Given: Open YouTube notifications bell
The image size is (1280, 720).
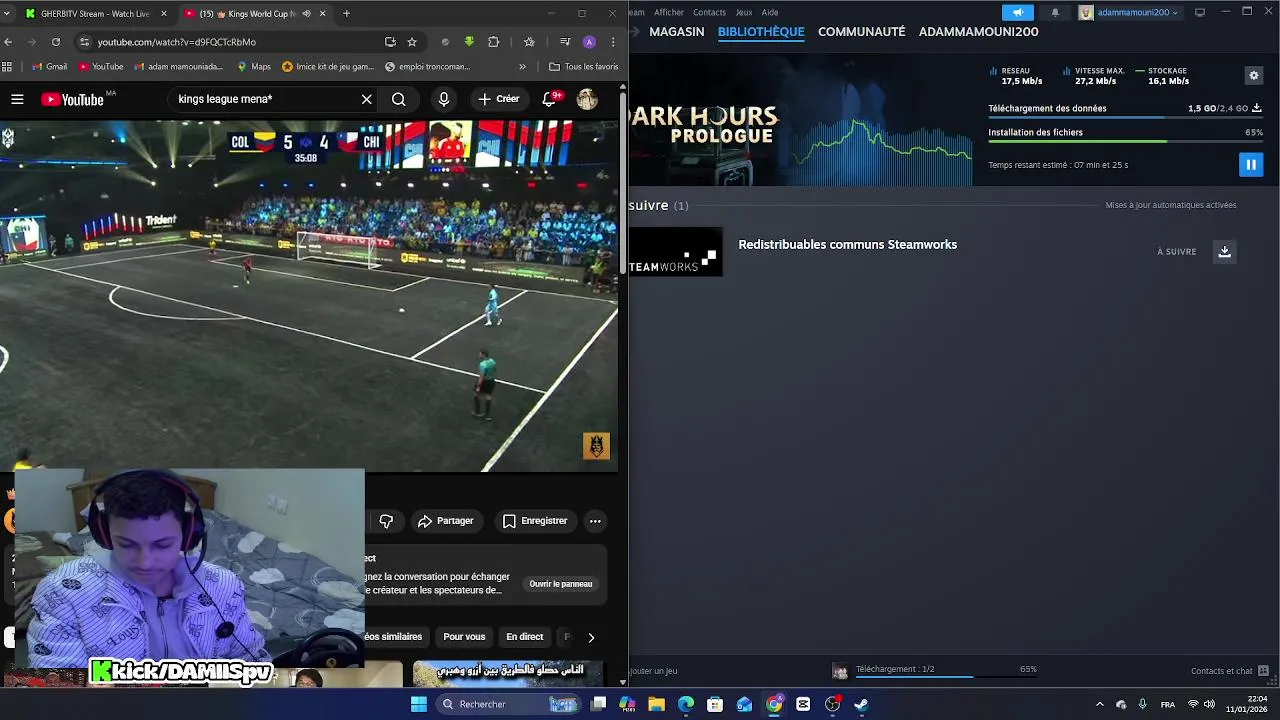Looking at the screenshot, I should click(550, 99).
